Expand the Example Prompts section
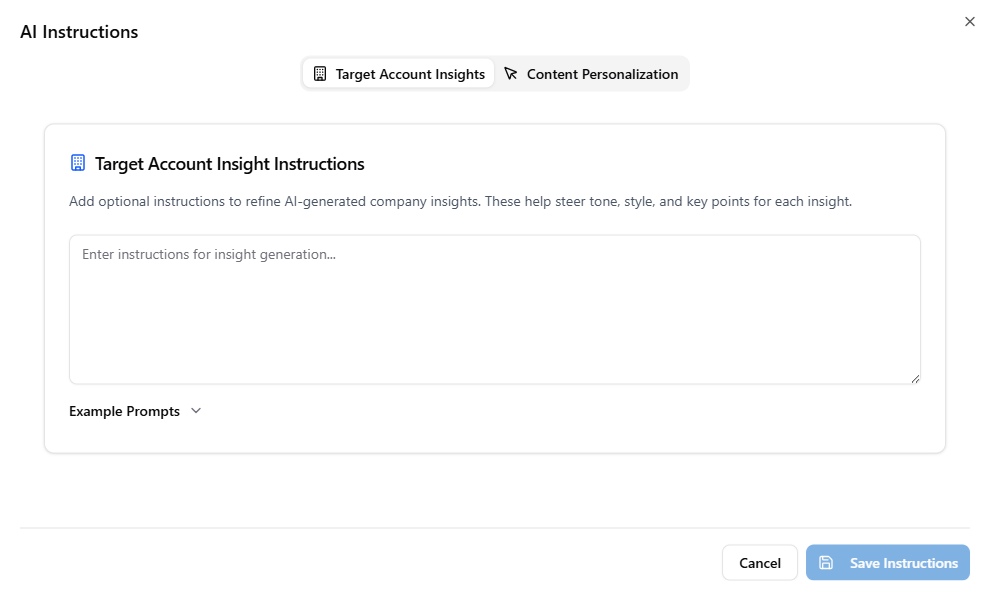The width and height of the screenshot is (995, 602). coord(125,411)
